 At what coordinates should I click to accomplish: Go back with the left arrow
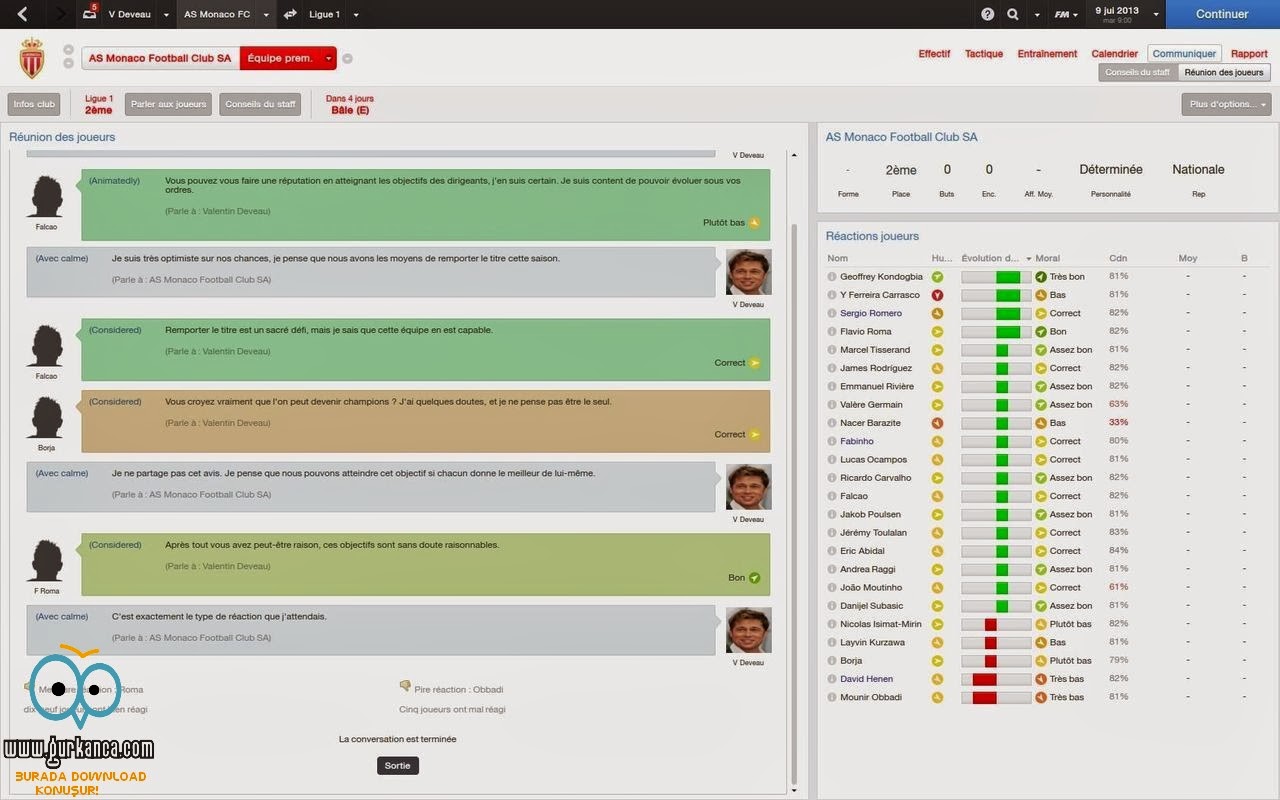23,14
